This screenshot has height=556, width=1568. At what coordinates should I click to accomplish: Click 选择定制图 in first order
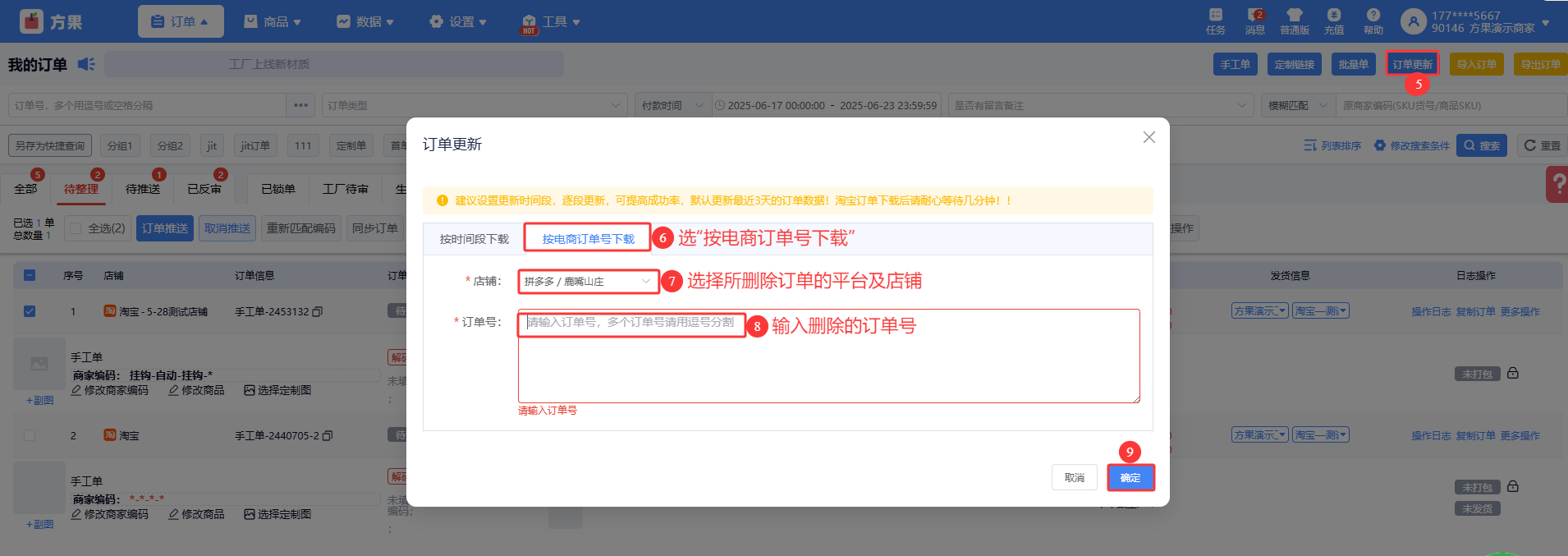pos(277,390)
